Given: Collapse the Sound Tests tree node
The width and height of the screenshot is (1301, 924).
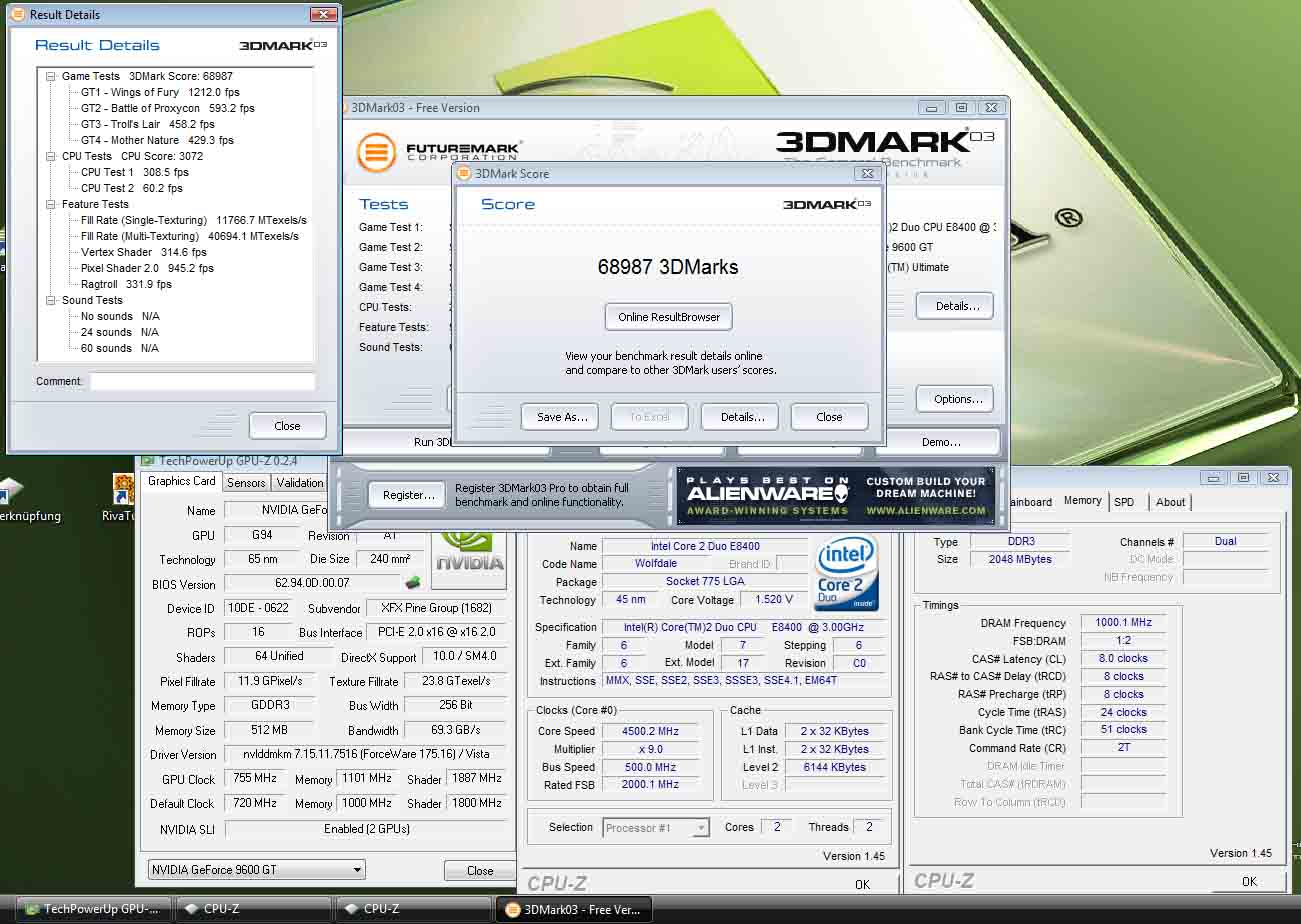Looking at the screenshot, I should point(50,300).
